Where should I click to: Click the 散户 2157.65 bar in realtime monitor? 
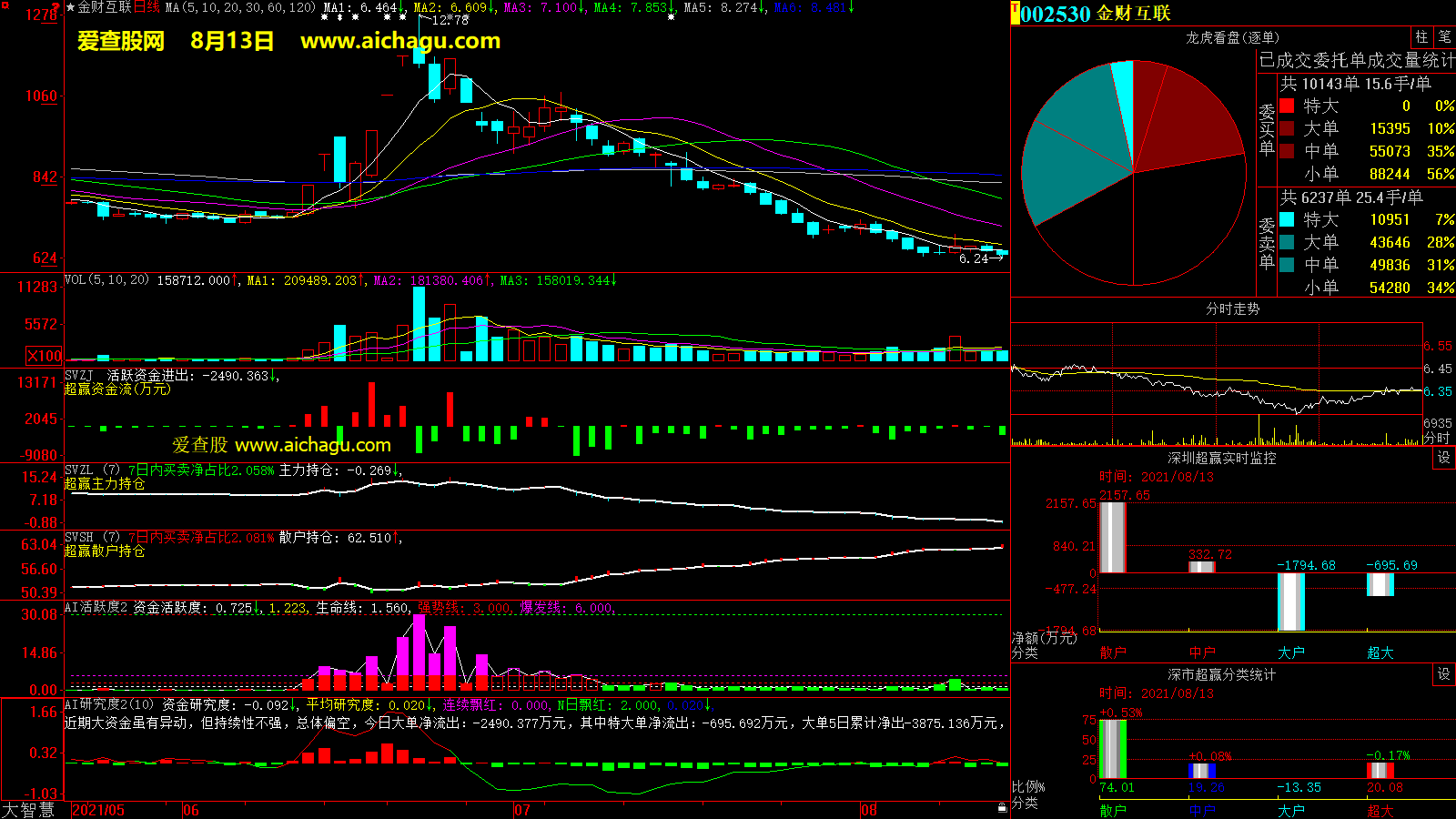1112,537
